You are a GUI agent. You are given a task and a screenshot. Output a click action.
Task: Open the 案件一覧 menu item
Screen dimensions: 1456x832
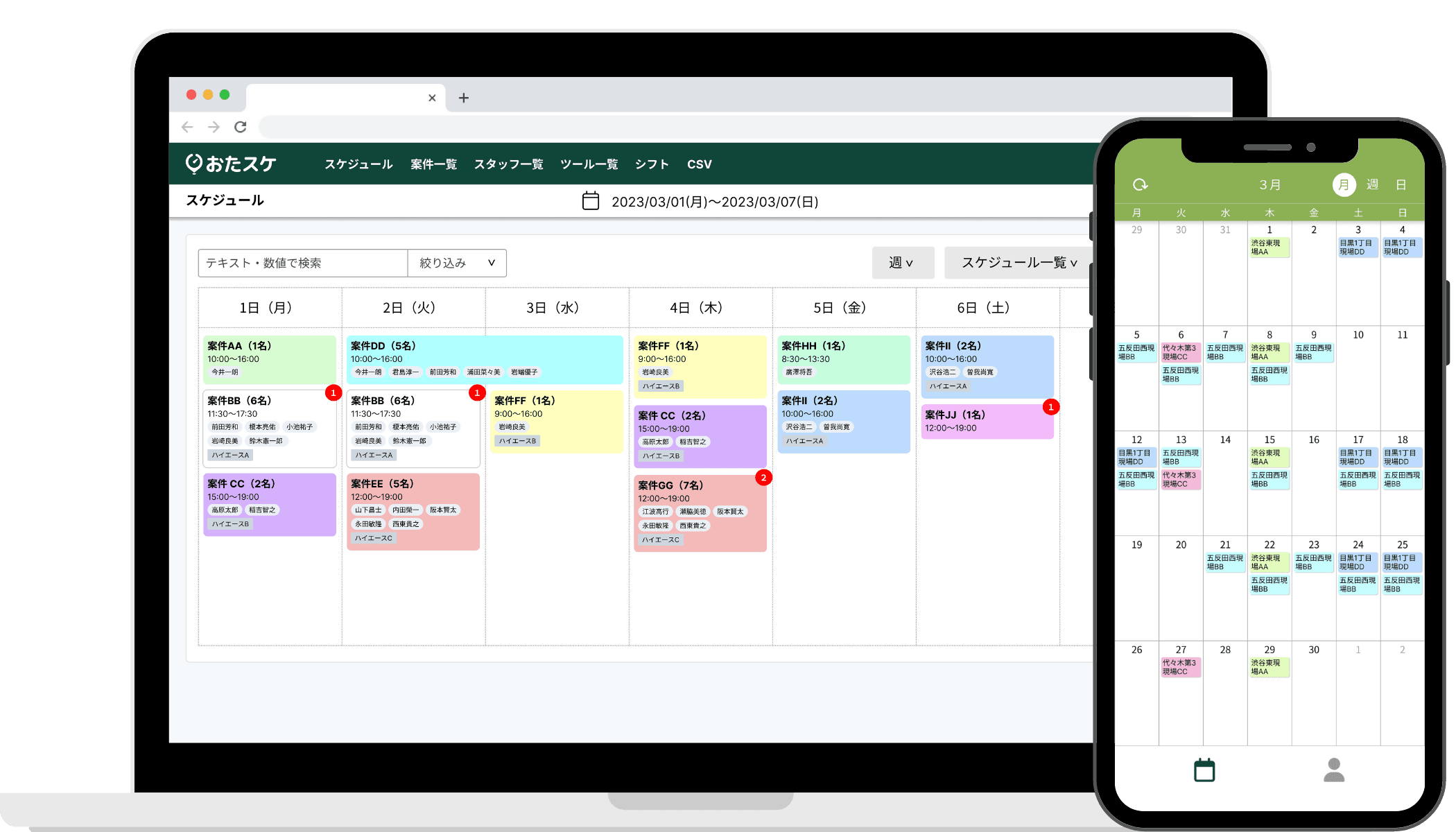(433, 164)
